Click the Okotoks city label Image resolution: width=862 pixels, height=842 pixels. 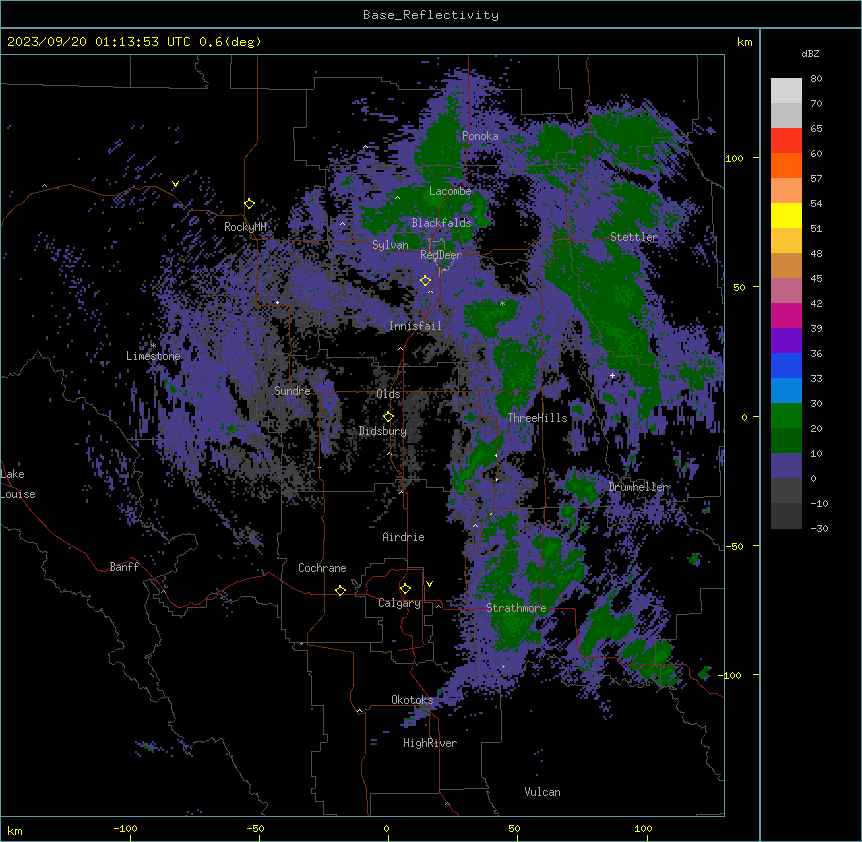pos(412,700)
